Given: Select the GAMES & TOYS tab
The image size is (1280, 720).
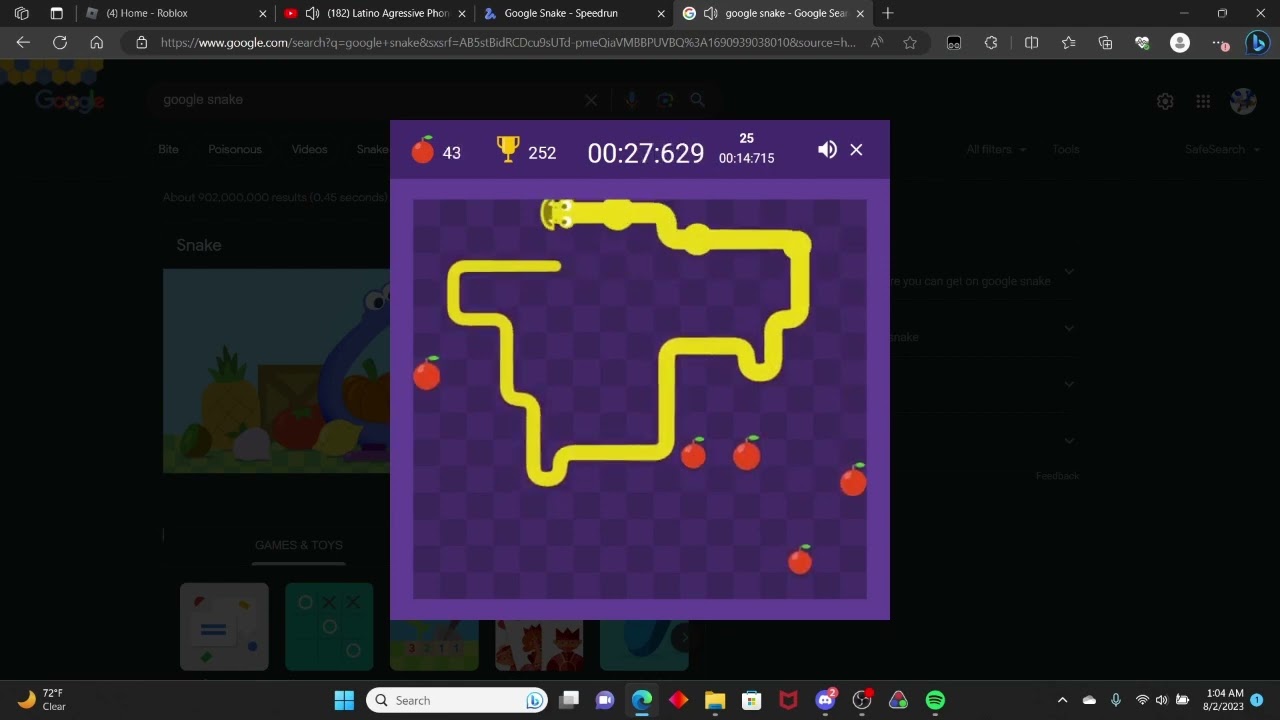Looking at the screenshot, I should [299, 545].
